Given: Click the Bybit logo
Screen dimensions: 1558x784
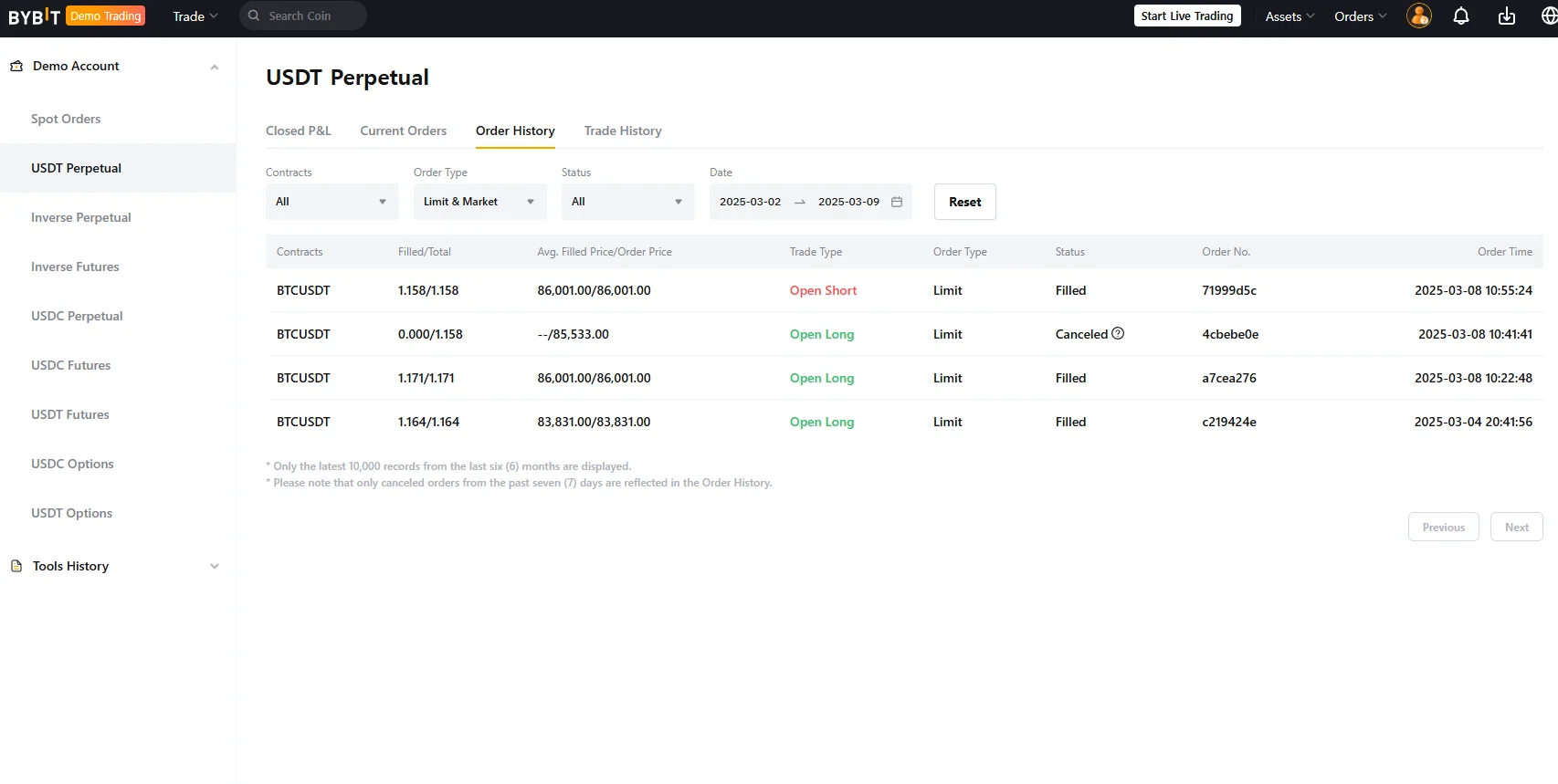Looking at the screenshot, I should coord(34,16).
